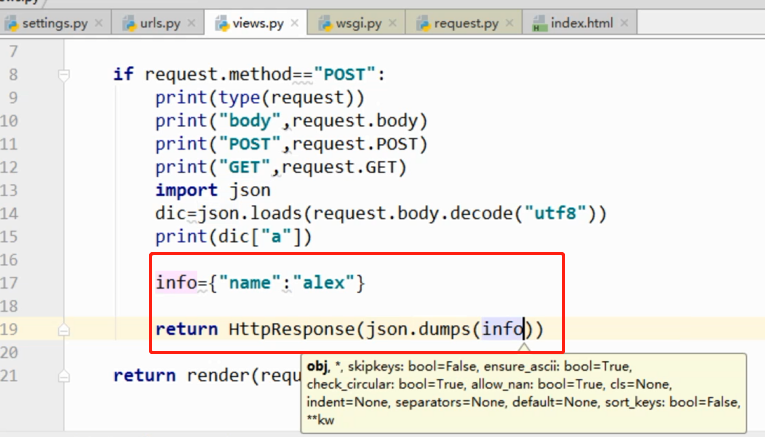
Task: Click 'json.loads' on line 14
Action: click(x=249, y=214)
